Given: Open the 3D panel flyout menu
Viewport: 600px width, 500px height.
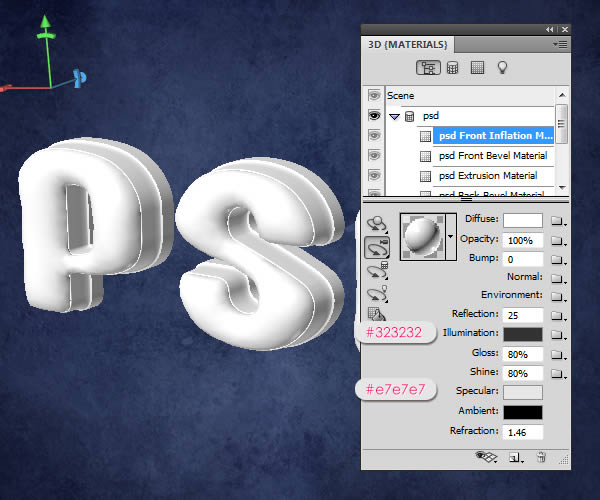Looking at the screenshot, I should (x=560, y=45).
